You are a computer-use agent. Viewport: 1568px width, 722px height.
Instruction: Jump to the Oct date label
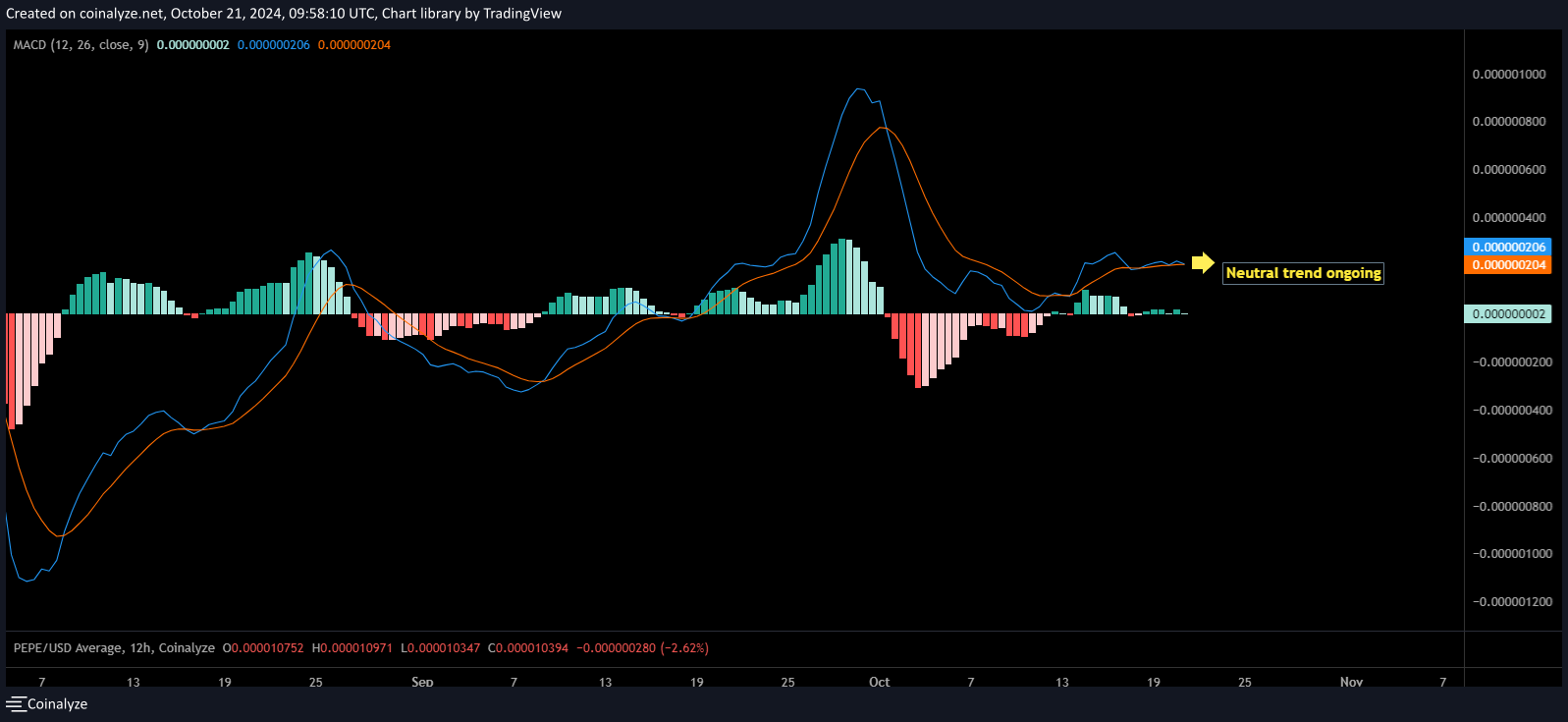(879, 682)
